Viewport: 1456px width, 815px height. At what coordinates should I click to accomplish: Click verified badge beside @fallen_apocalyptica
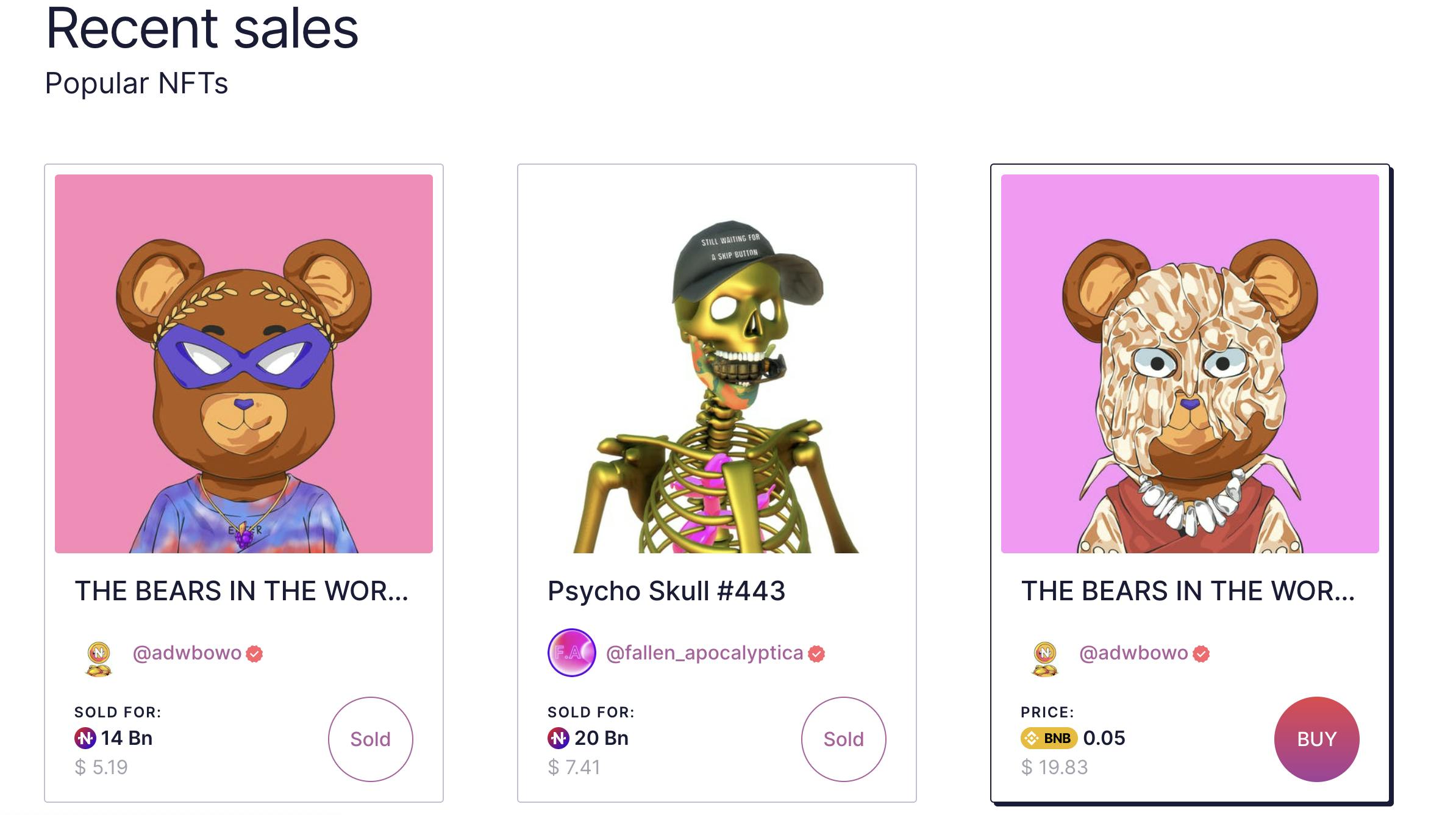point(816,654)
